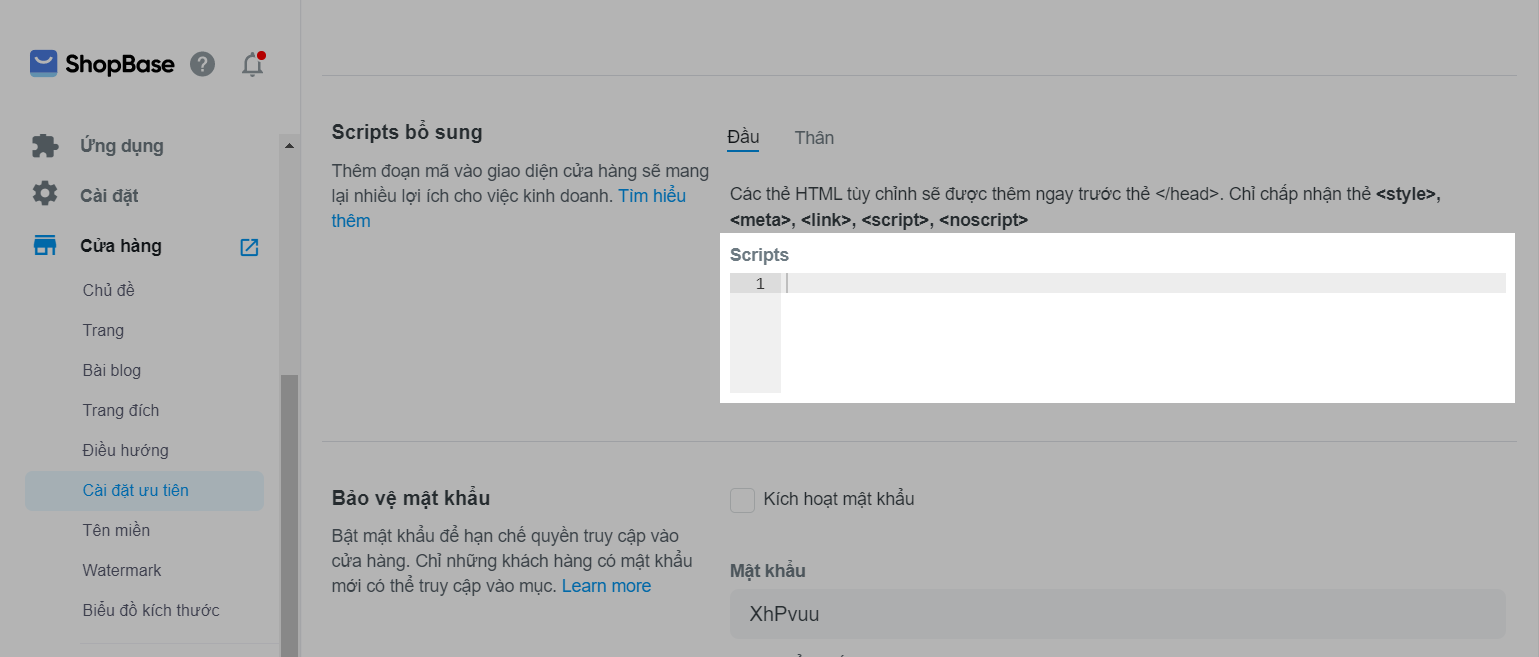The height and width of the screenshot is (657, 1539).
Task: Click the Ứng dụng puzzle icon
Action: pos(45,146)
